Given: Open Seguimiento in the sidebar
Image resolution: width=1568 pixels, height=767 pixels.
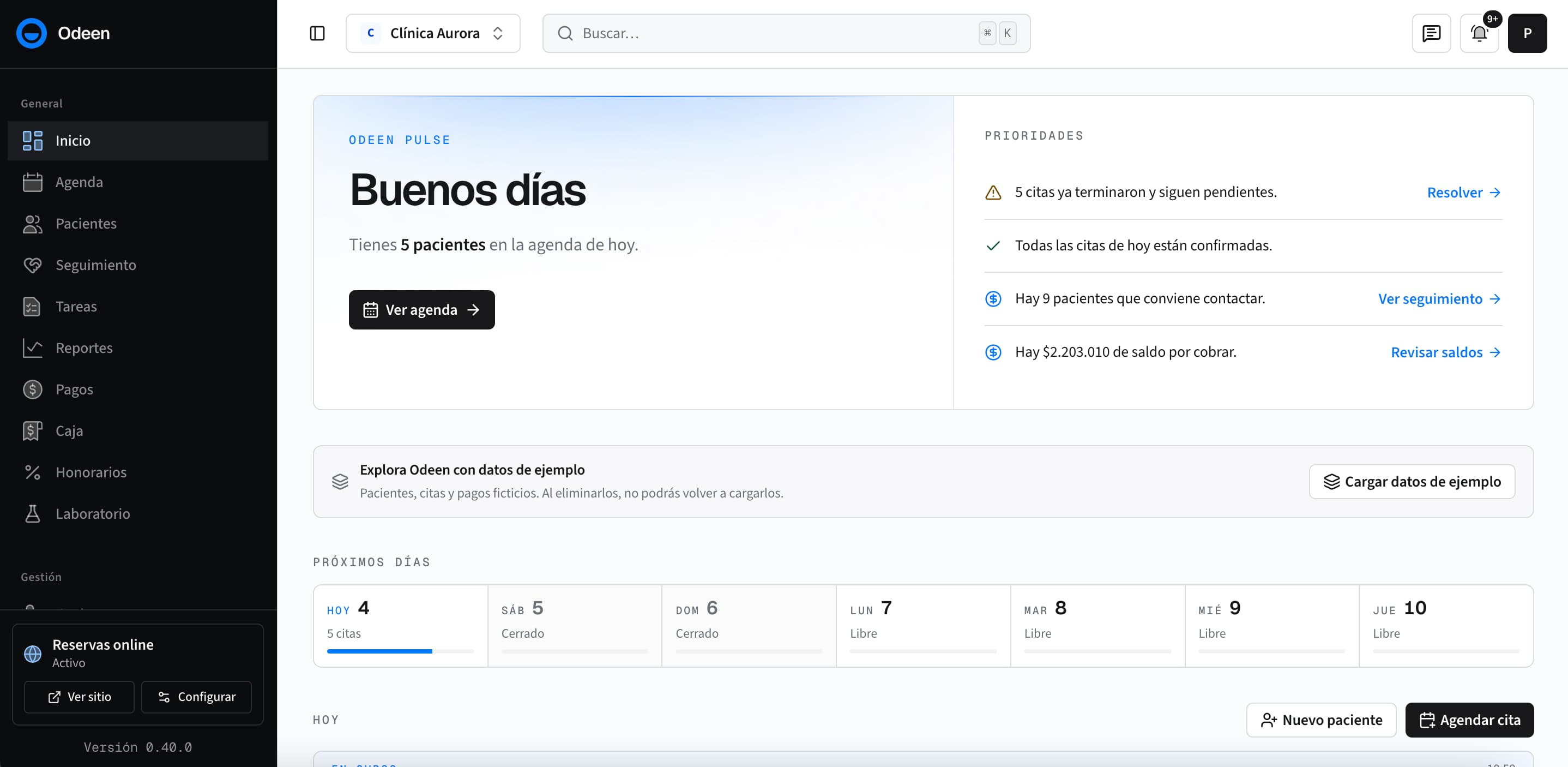Looking at the screenshot, I should coord(137,265).
